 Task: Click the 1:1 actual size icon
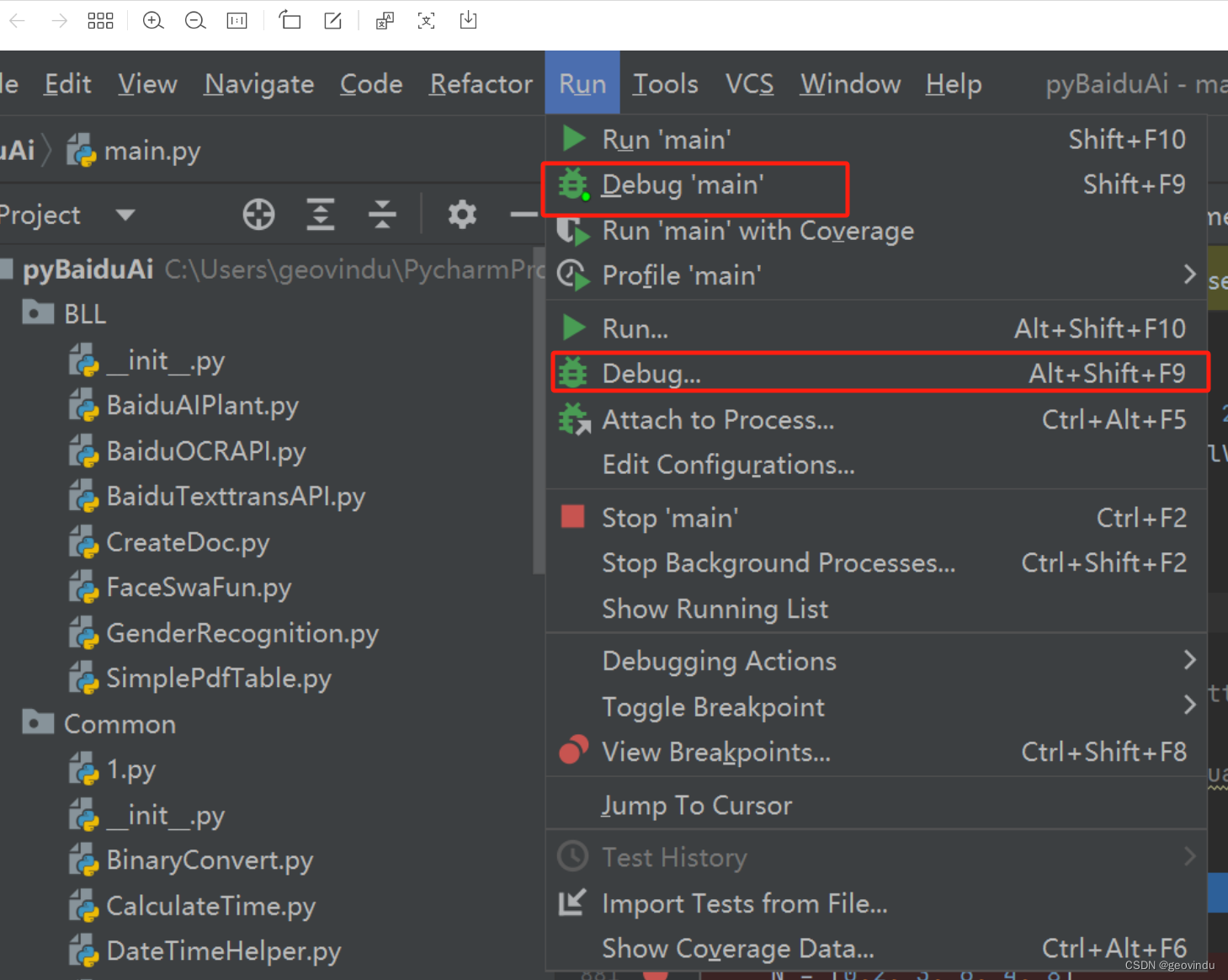click(x=237, y=20)
